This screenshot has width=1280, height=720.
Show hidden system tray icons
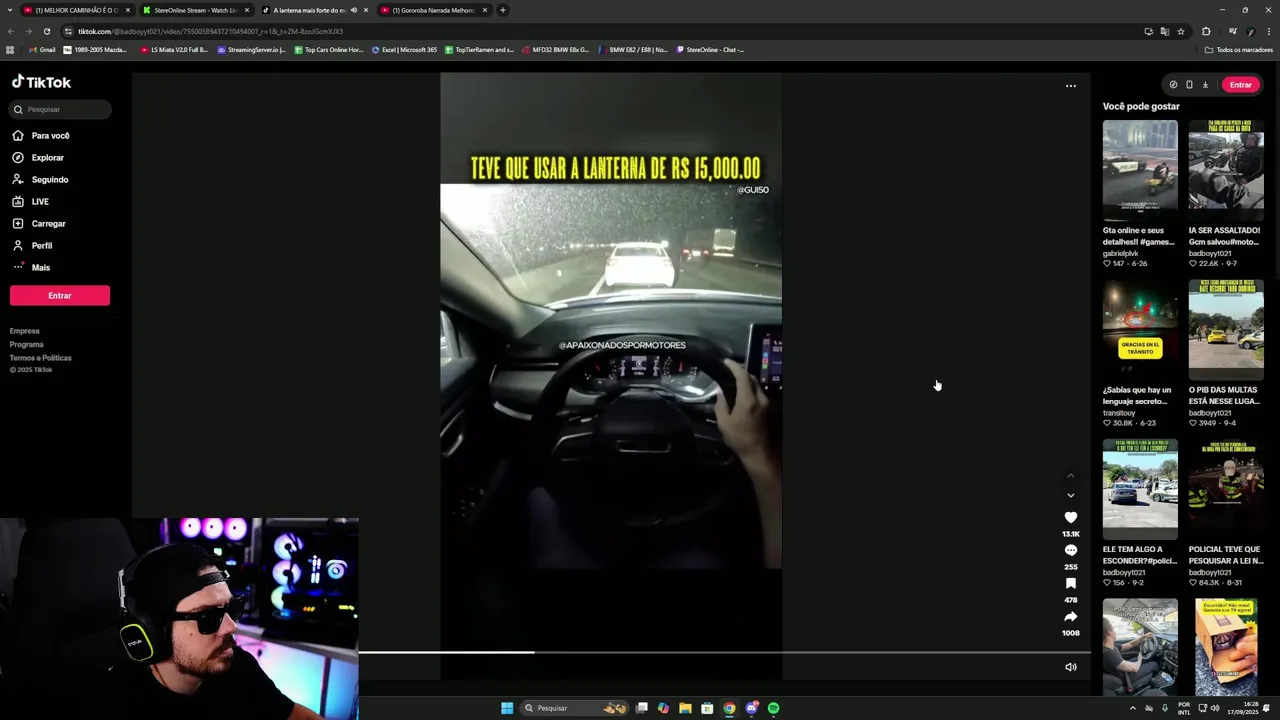(1133, 708)
